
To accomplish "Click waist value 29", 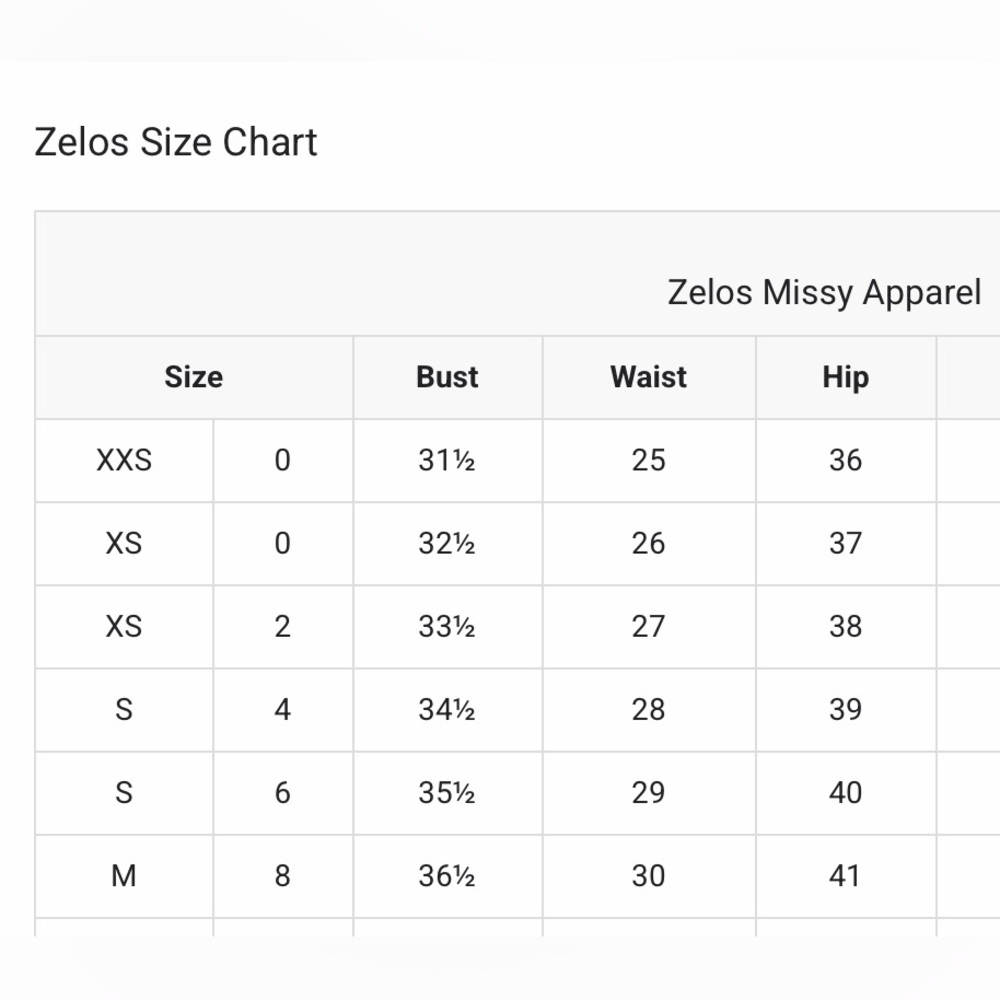I will (x=649, y=793).
